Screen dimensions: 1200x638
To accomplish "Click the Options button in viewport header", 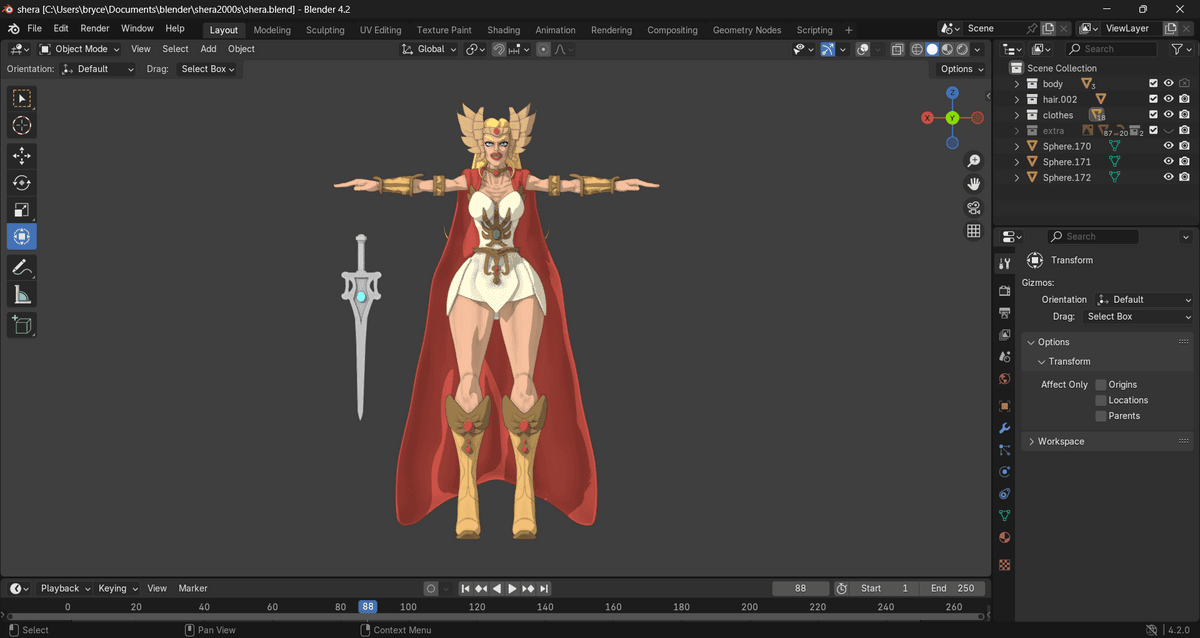I will (961, 69).
